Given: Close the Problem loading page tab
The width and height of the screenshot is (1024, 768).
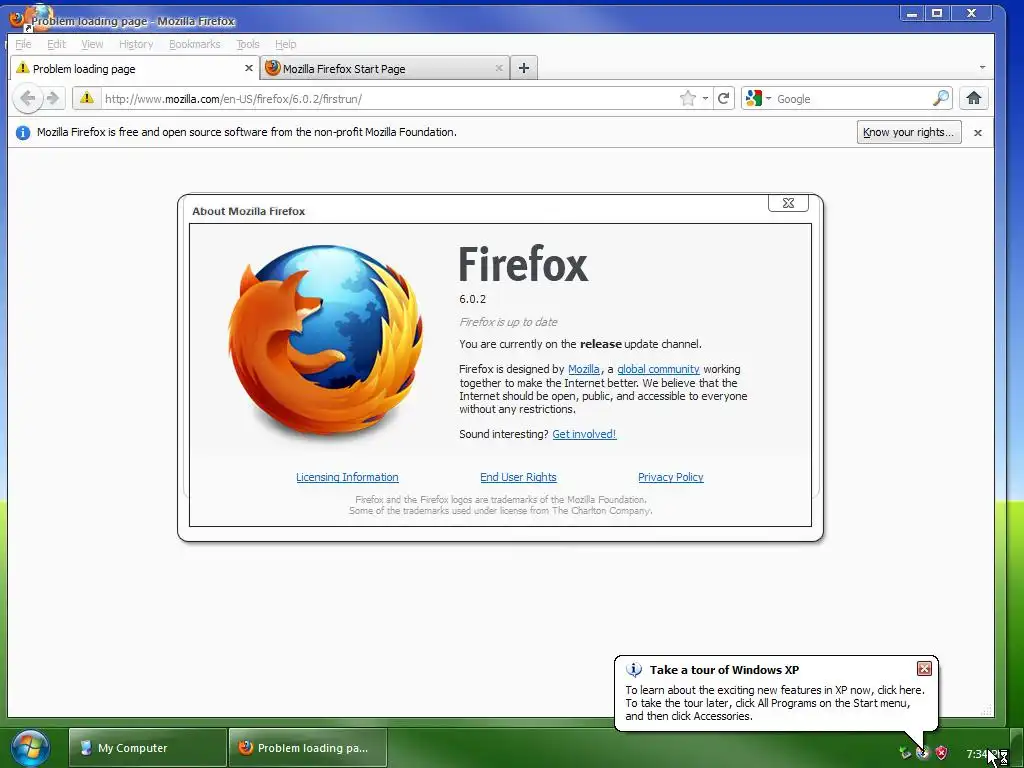Looking at the screenshot, I should pos(249,68).
